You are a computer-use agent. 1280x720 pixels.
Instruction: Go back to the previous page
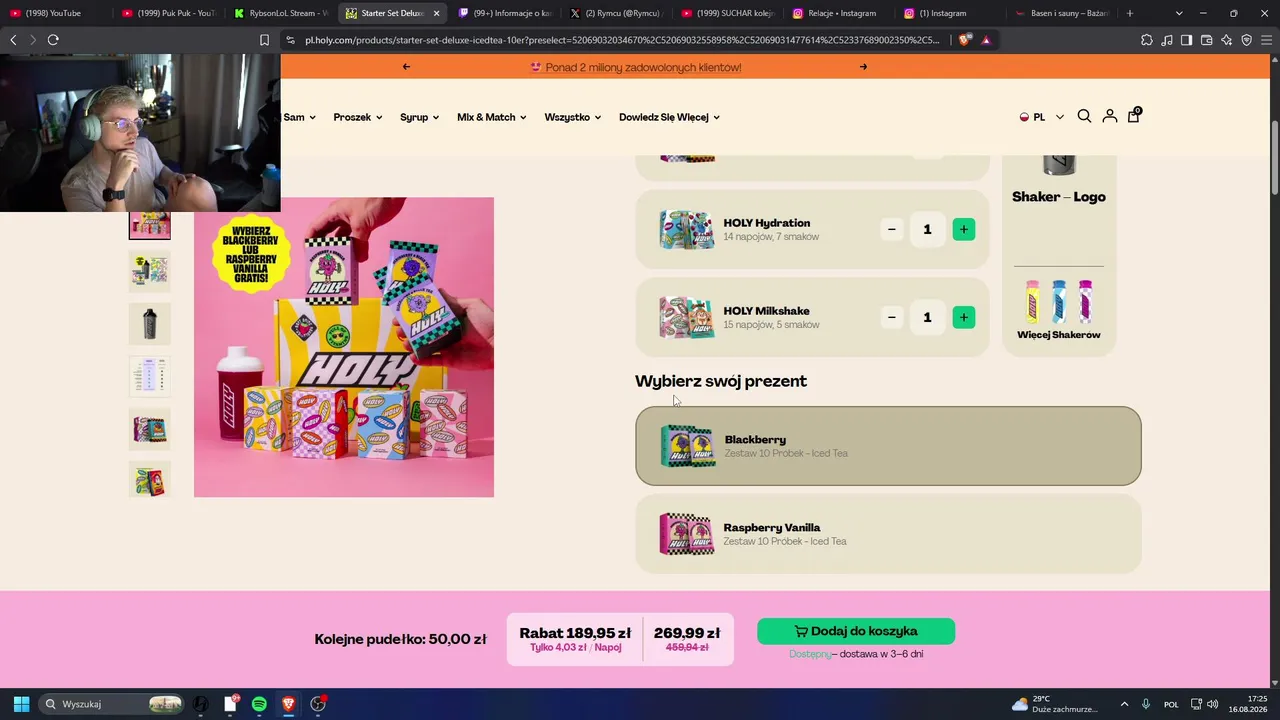tap(13, 40)
